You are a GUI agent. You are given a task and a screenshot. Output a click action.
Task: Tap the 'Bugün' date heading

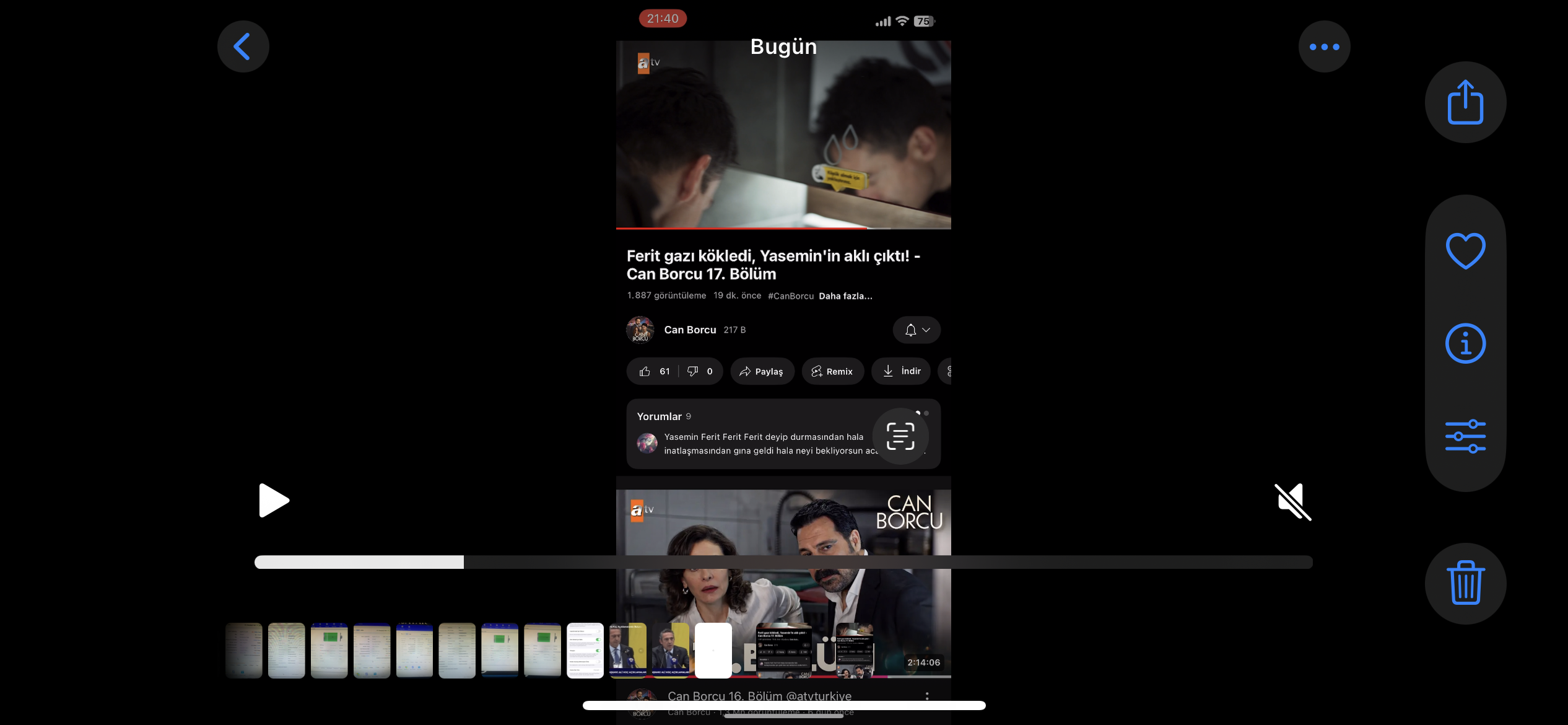pos(783,46)
